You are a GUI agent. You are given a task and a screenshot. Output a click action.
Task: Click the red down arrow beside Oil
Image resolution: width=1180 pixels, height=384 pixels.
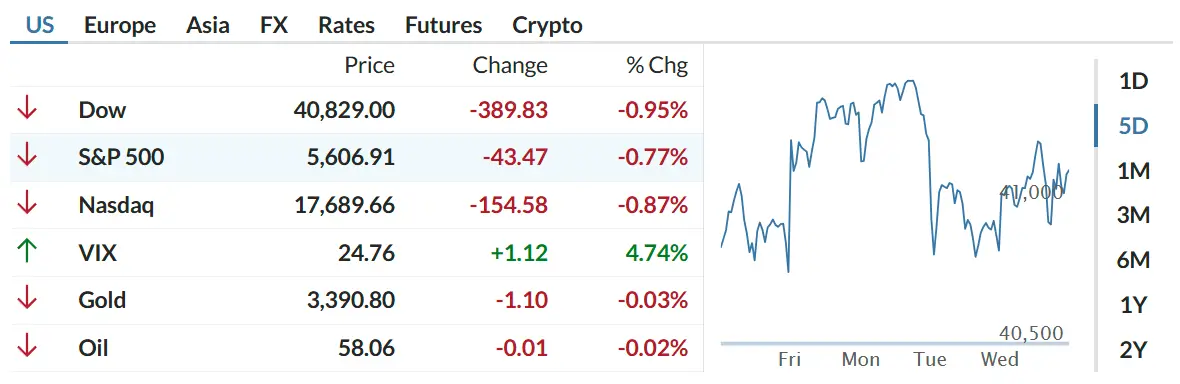coord(27,347)
